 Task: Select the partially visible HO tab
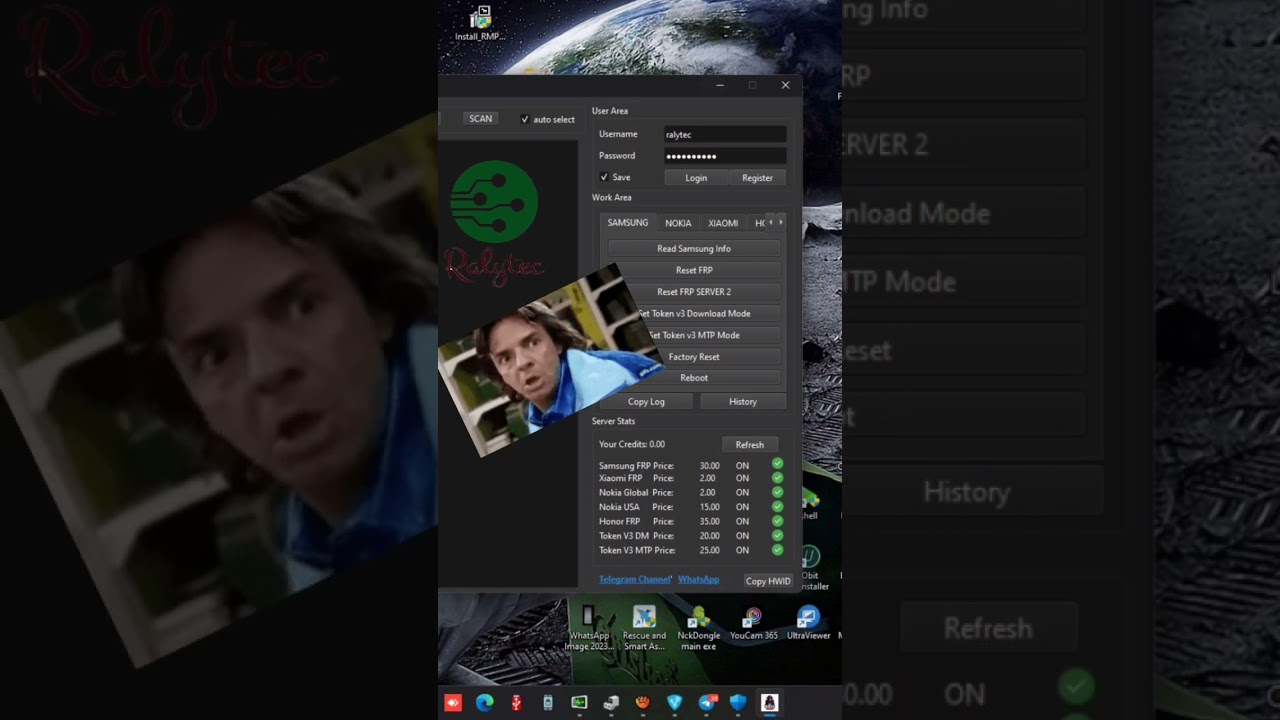[x=759, y=223]
